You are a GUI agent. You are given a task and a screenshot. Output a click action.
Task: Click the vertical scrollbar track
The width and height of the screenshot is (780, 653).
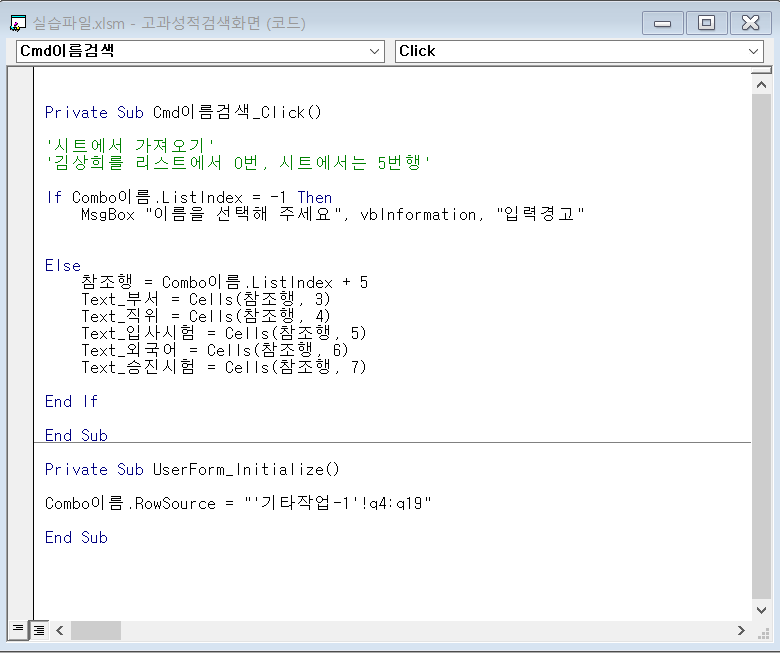click(761, 347)
